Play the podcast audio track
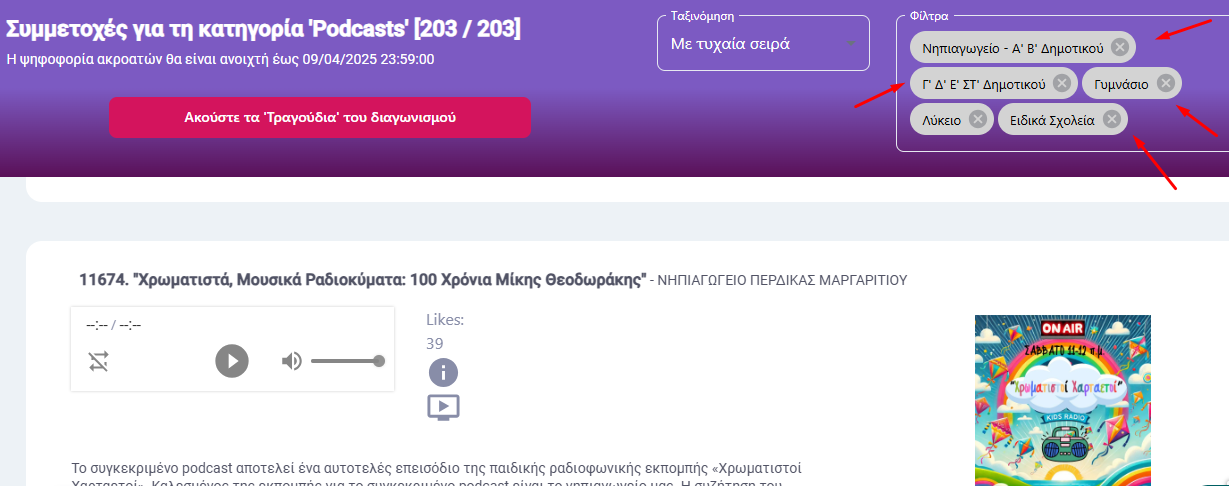 pos(232,361)
